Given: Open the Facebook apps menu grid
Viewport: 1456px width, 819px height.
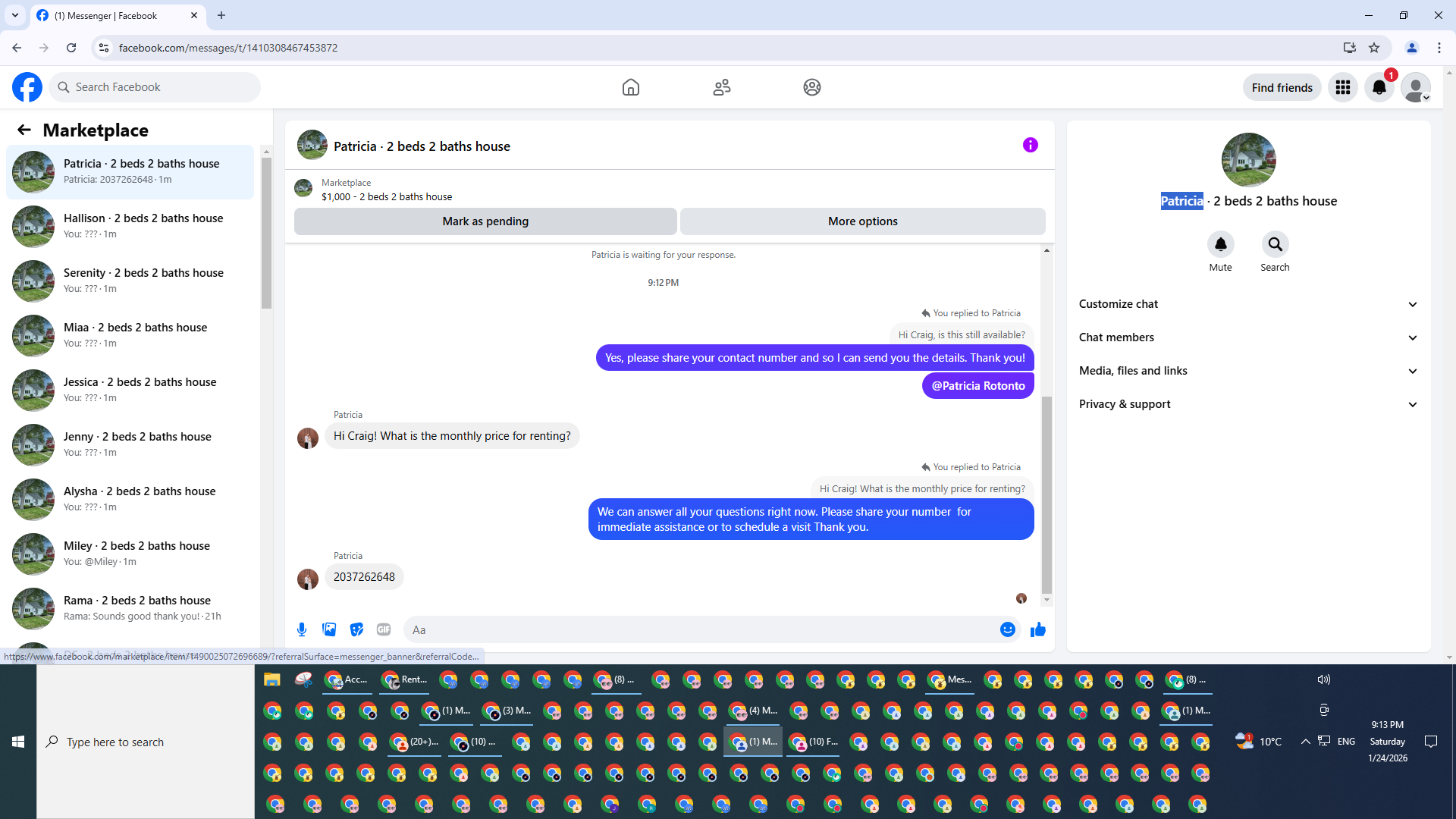Looking at the screenshot, I should (1342, 88).
